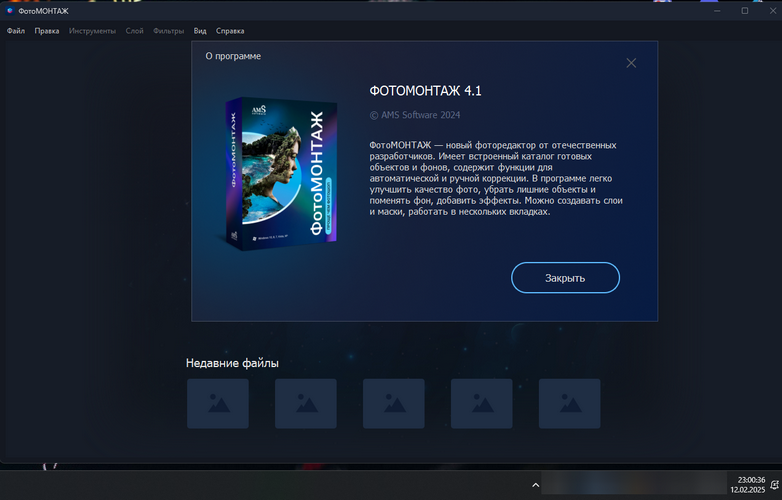Open the Вид menu
The image size is (782, 500).
pos(200,31)
